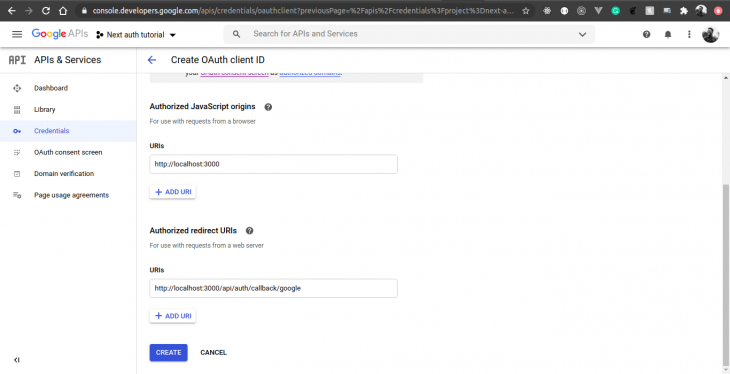Open Library in the sidebar

pyautogui.click(x=68, y=109)
